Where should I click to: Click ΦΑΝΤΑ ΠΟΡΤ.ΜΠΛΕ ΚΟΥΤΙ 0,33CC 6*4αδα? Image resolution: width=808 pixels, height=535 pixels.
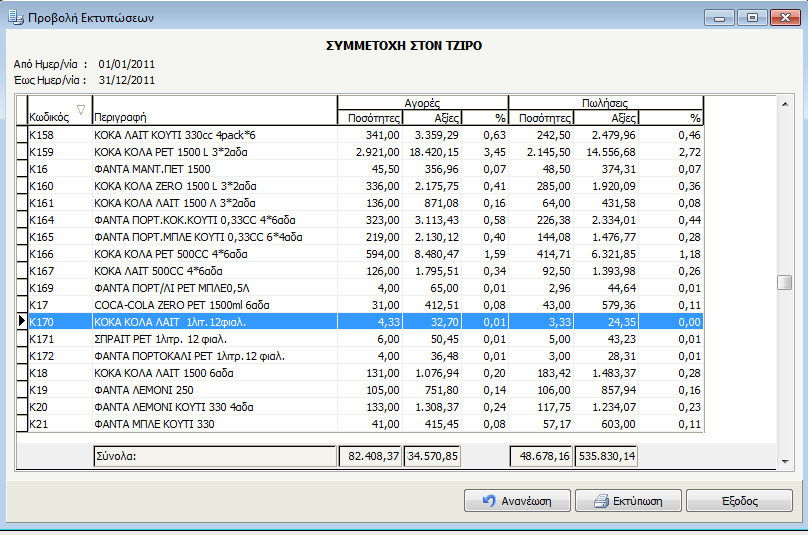click(215, 237)
